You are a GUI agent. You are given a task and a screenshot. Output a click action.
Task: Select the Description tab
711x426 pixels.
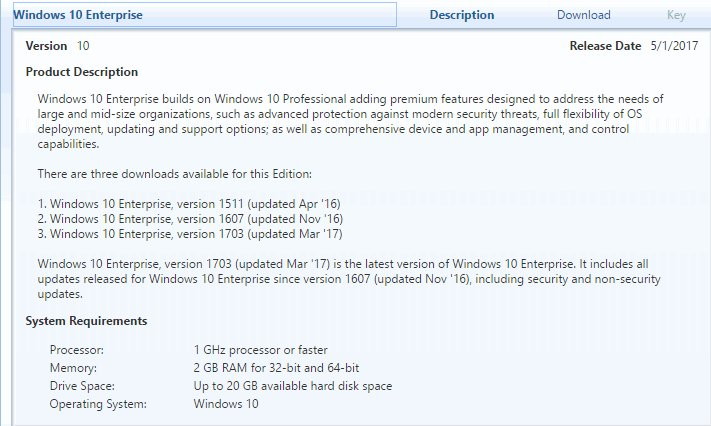[462, 15]
